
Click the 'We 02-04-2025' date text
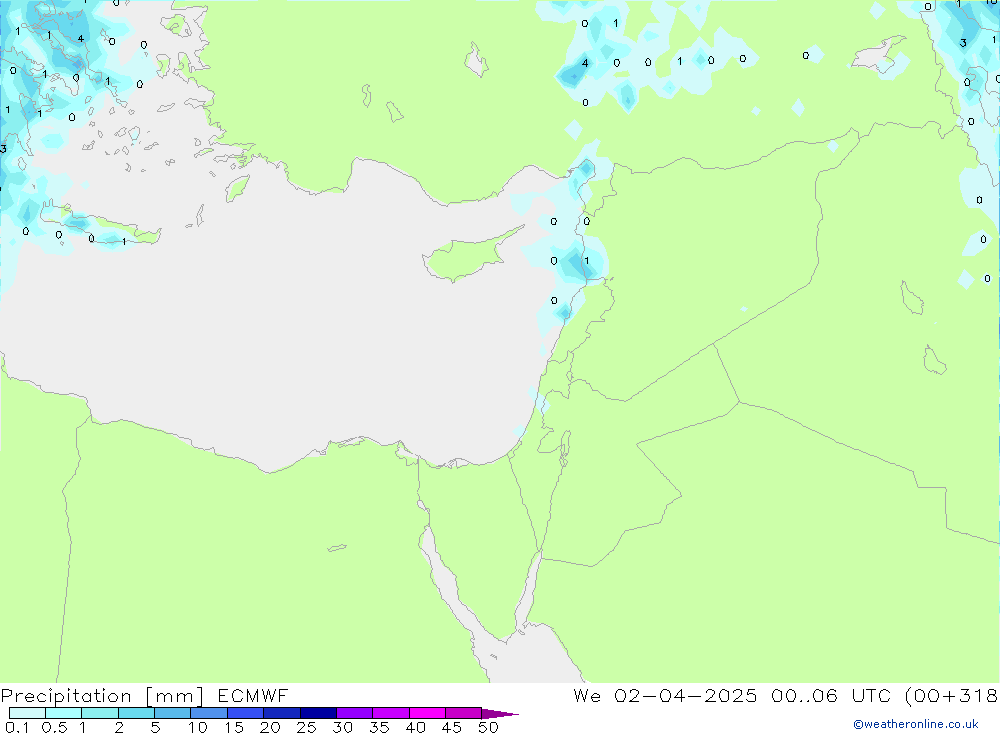[665, 695]
